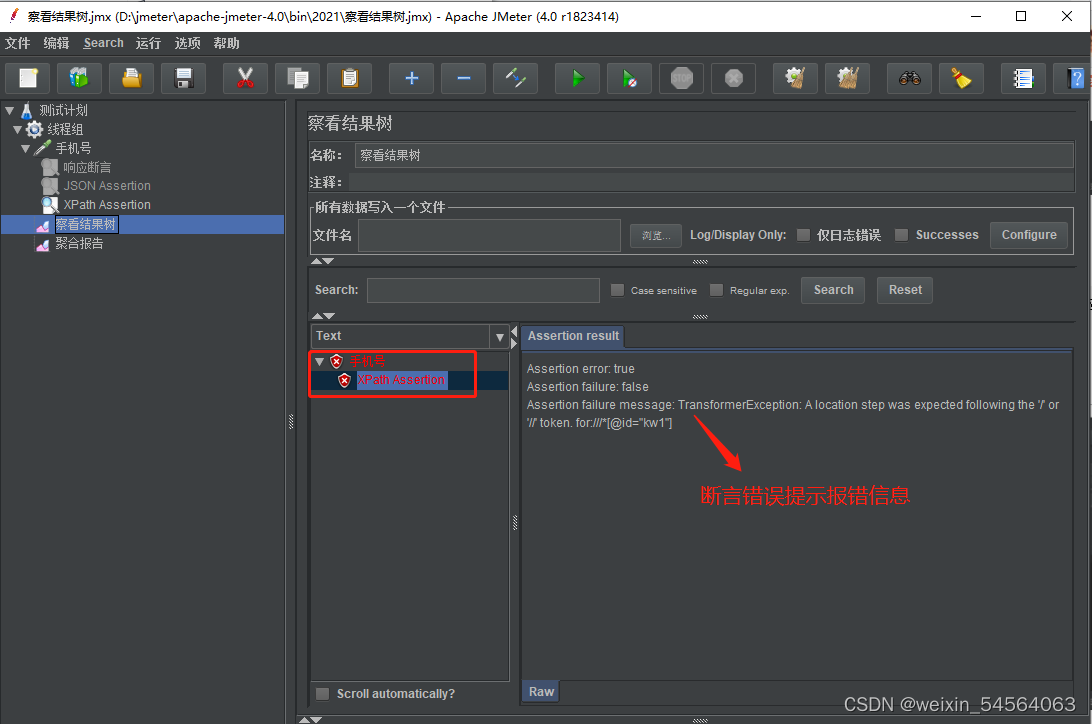1092x724 pixels.
Task: Switch to the Assertion result tab
Action: tap(573, 336)
